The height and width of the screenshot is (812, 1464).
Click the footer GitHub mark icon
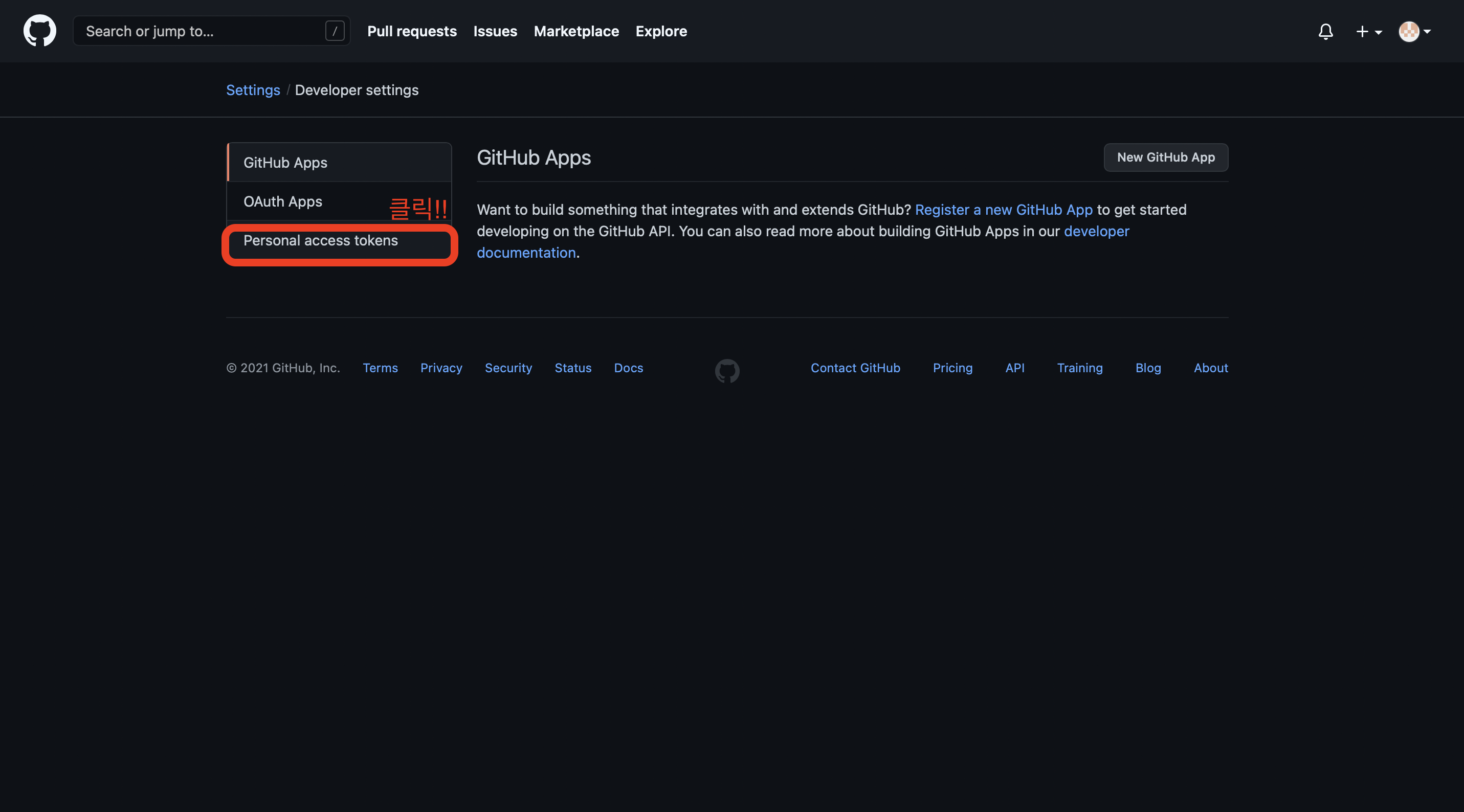click(727, 371)
